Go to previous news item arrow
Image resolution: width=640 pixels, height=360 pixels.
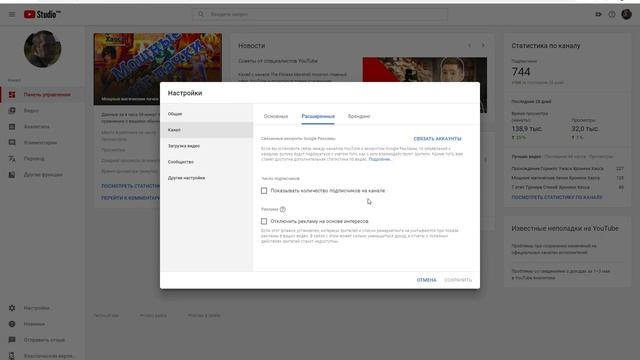click(x=469, y=46)
